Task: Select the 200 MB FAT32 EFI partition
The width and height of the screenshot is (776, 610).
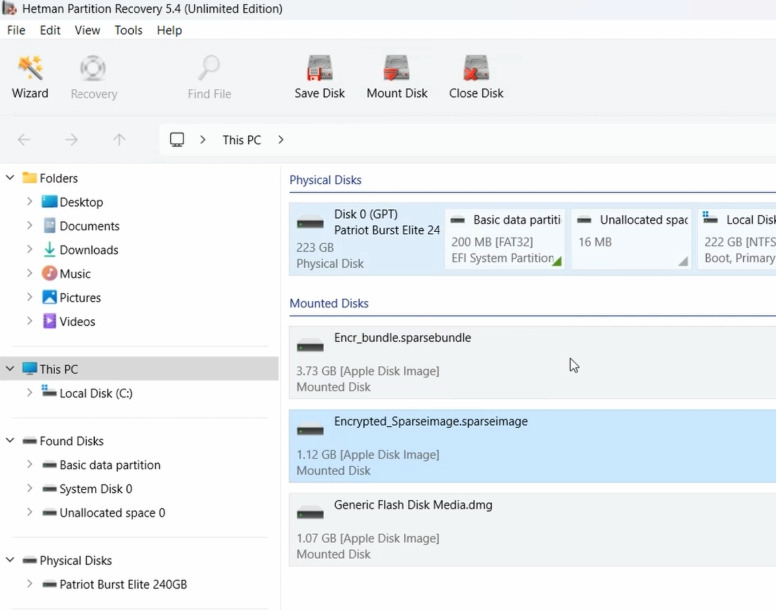Action: [x=505, y=238]
